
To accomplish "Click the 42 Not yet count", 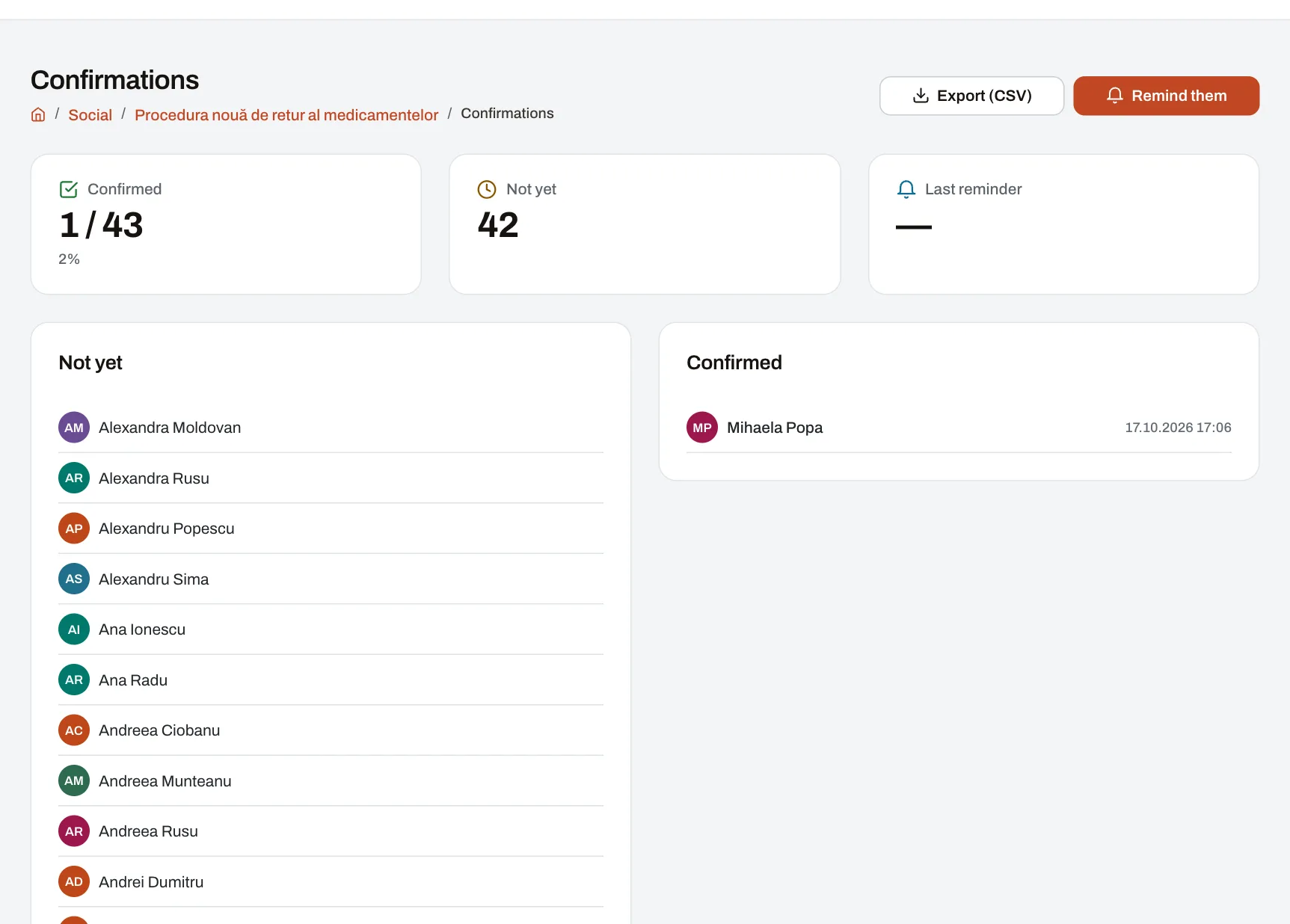I will (498, 225).
